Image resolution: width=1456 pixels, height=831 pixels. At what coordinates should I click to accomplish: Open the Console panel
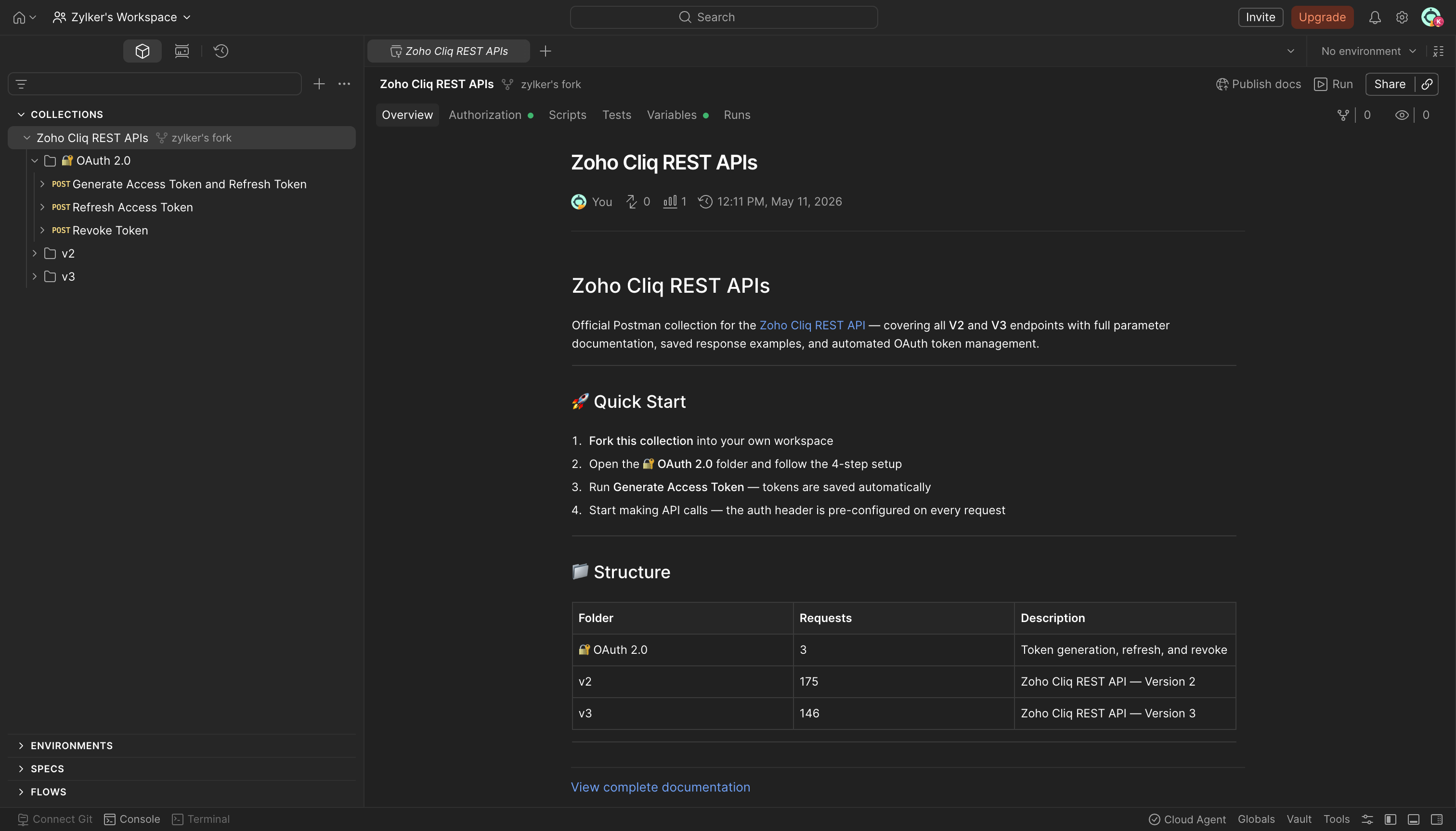point(132,819)
